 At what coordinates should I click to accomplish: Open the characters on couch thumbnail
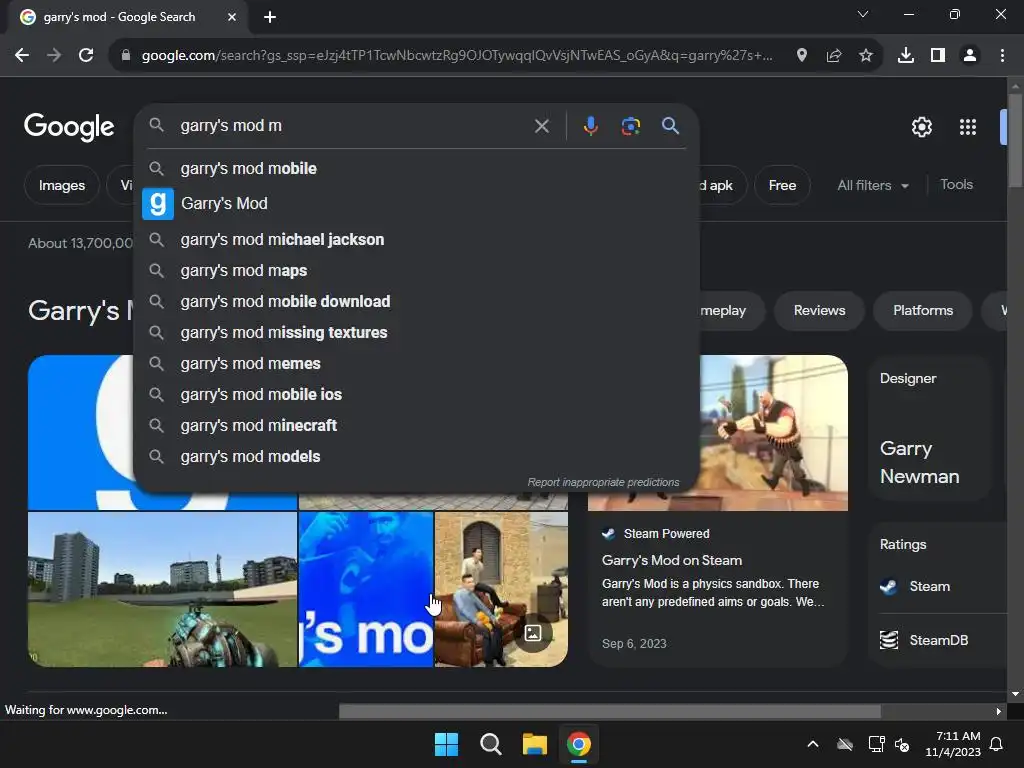point(501,590)
